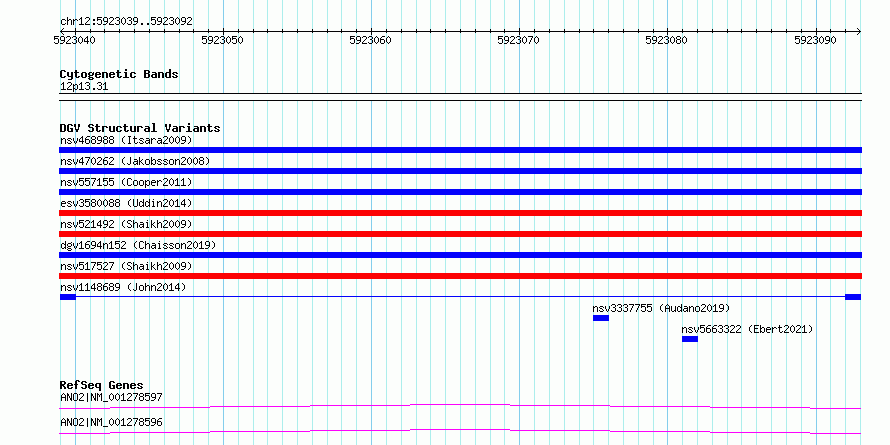The image size is (890, 445).
Task: Select the red bar under esv3580088
Action: click(x=460, y=213)
